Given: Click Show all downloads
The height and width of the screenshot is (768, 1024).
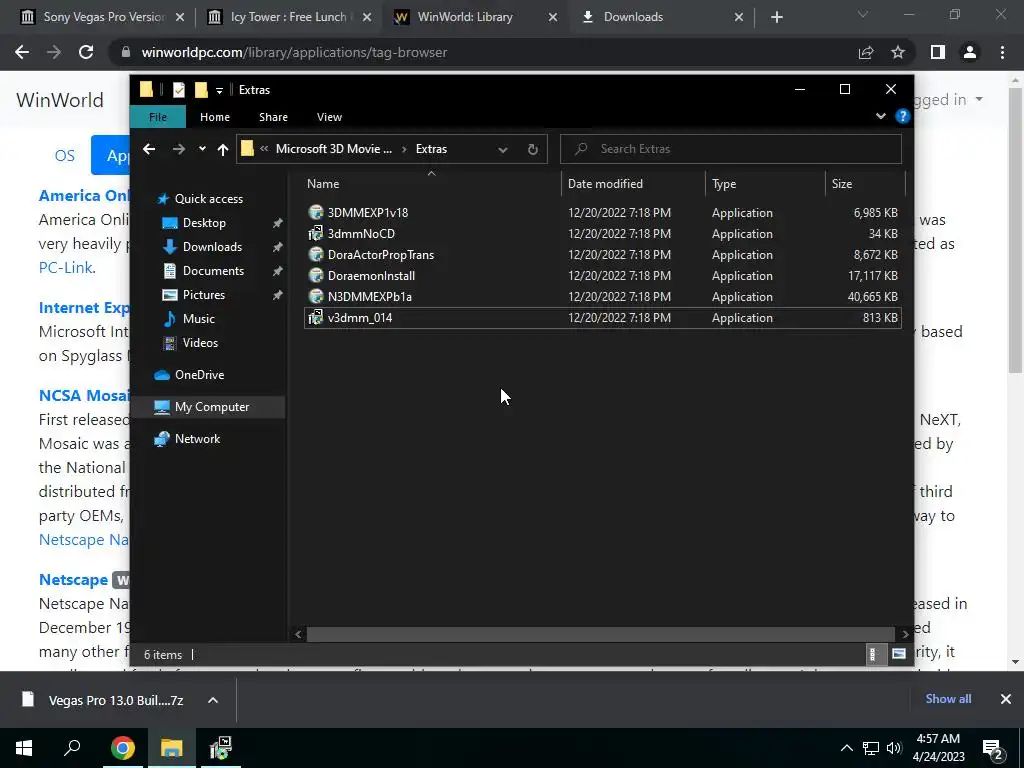Looking at the screenshot, I should (948, 699).
